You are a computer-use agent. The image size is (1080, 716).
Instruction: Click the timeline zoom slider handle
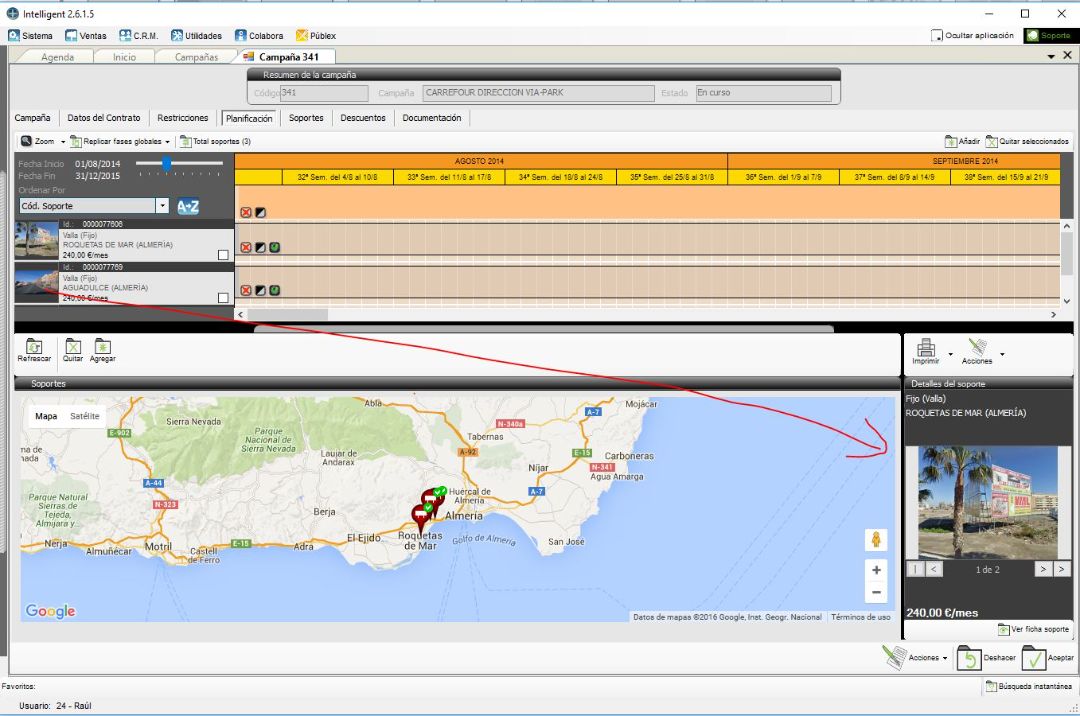coord(166,162)
